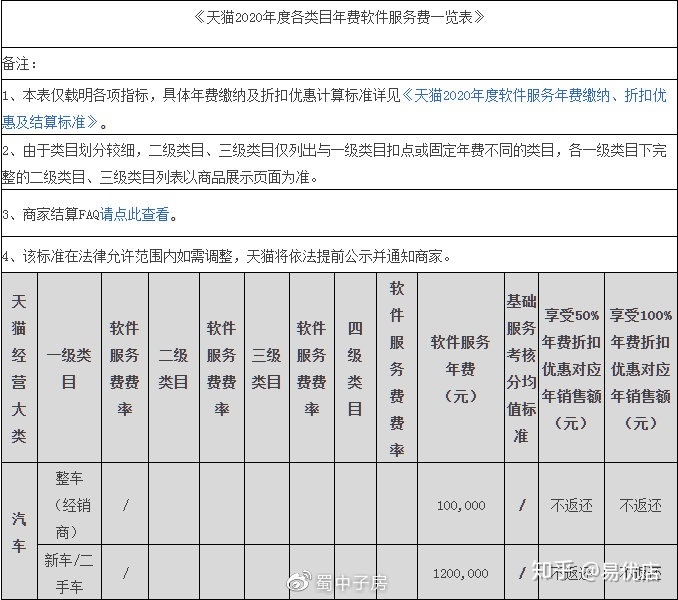Select the 整车（经销商） cell

coord(69,504)
